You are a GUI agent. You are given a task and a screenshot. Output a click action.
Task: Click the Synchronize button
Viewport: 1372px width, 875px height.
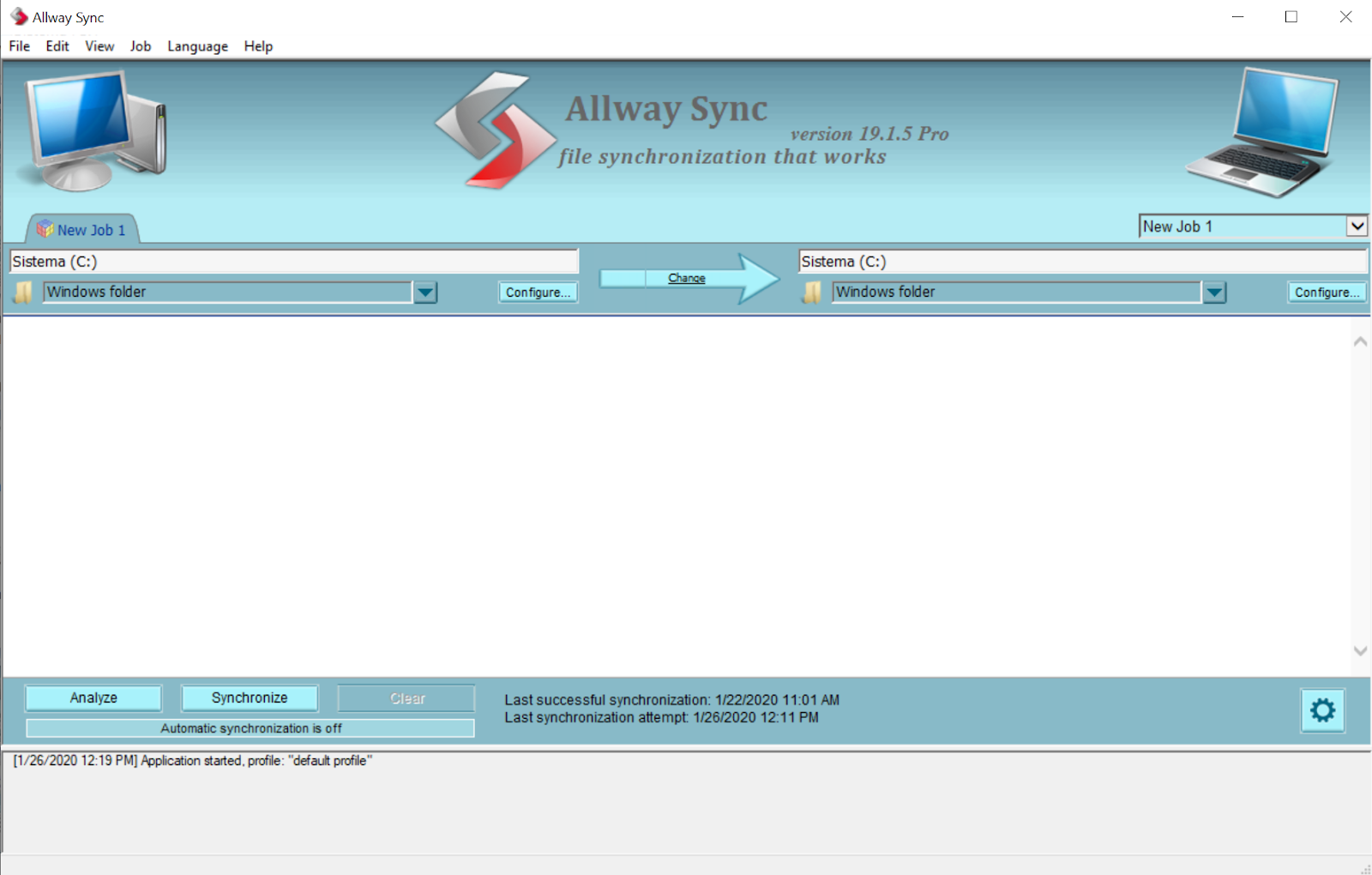pyautogui.click(x=249, y=697)
